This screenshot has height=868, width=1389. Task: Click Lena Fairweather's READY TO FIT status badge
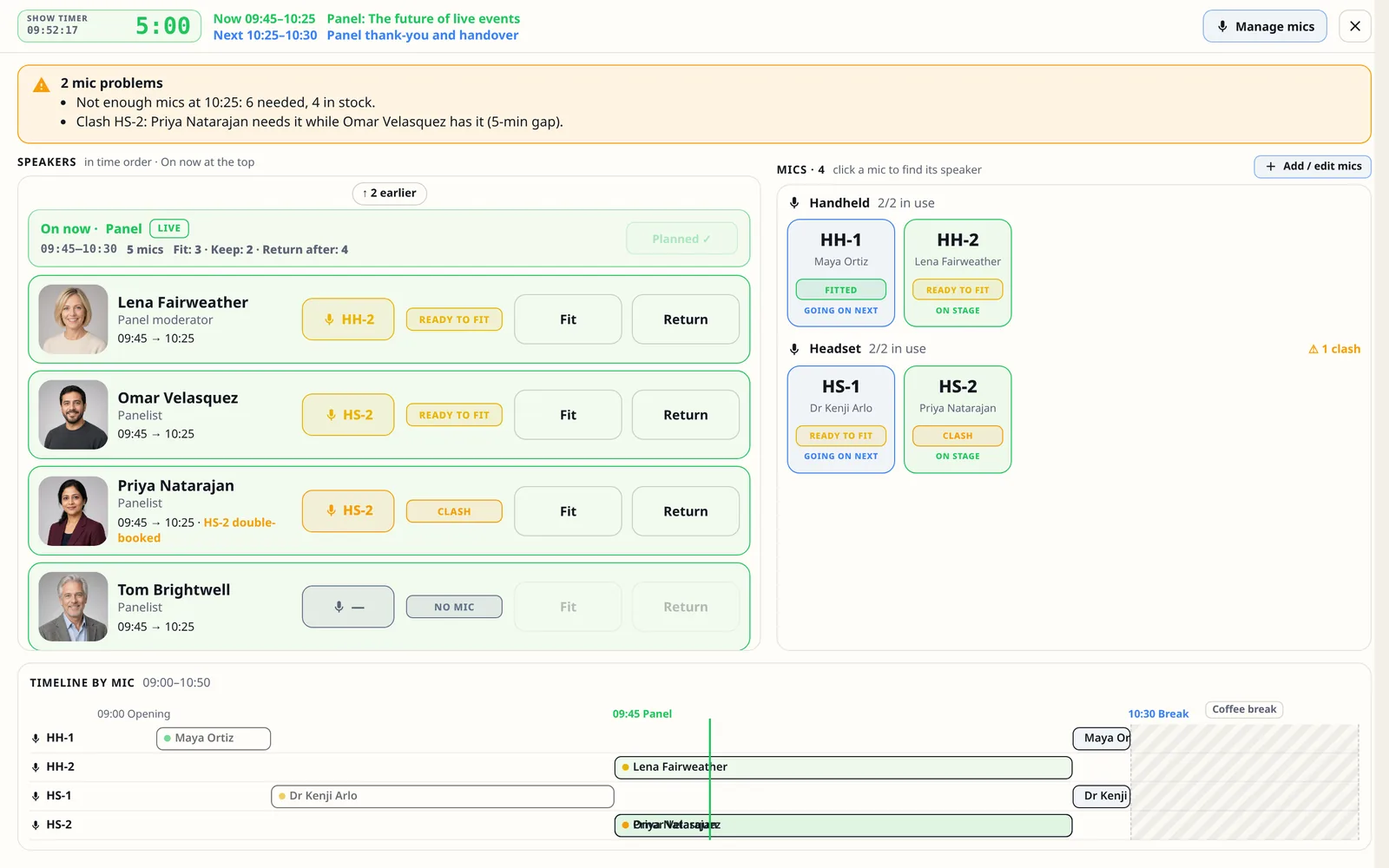tap(454, 319)
